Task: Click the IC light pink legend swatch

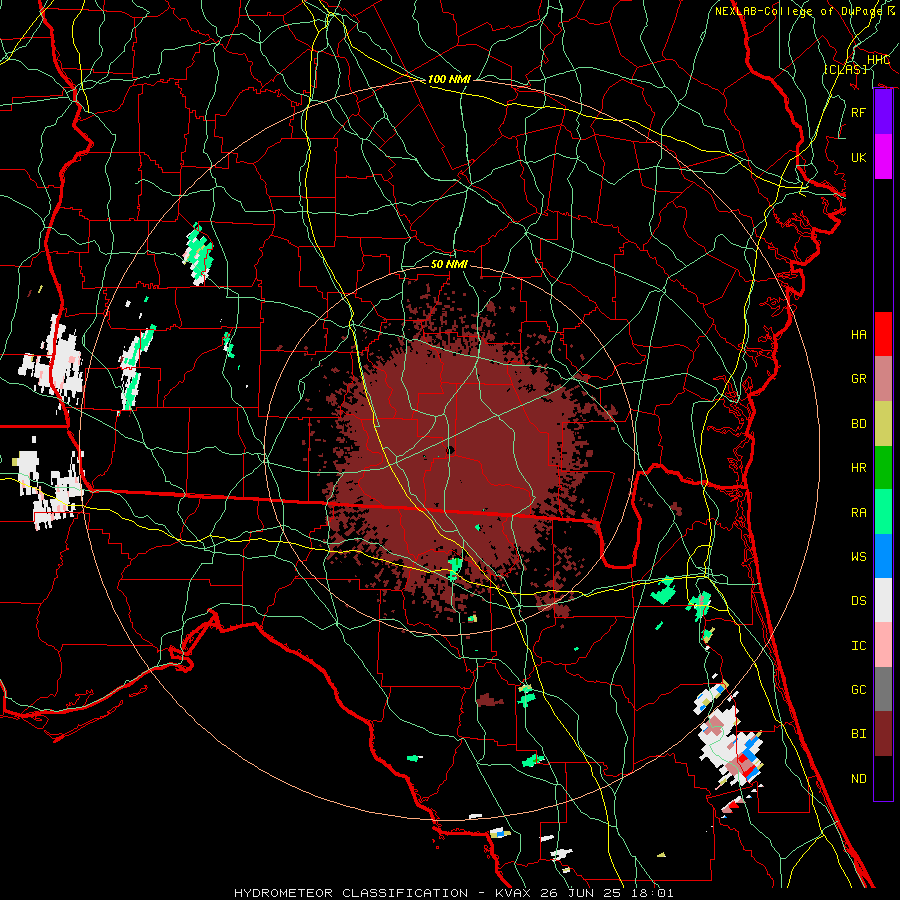Action: (883, 645)
